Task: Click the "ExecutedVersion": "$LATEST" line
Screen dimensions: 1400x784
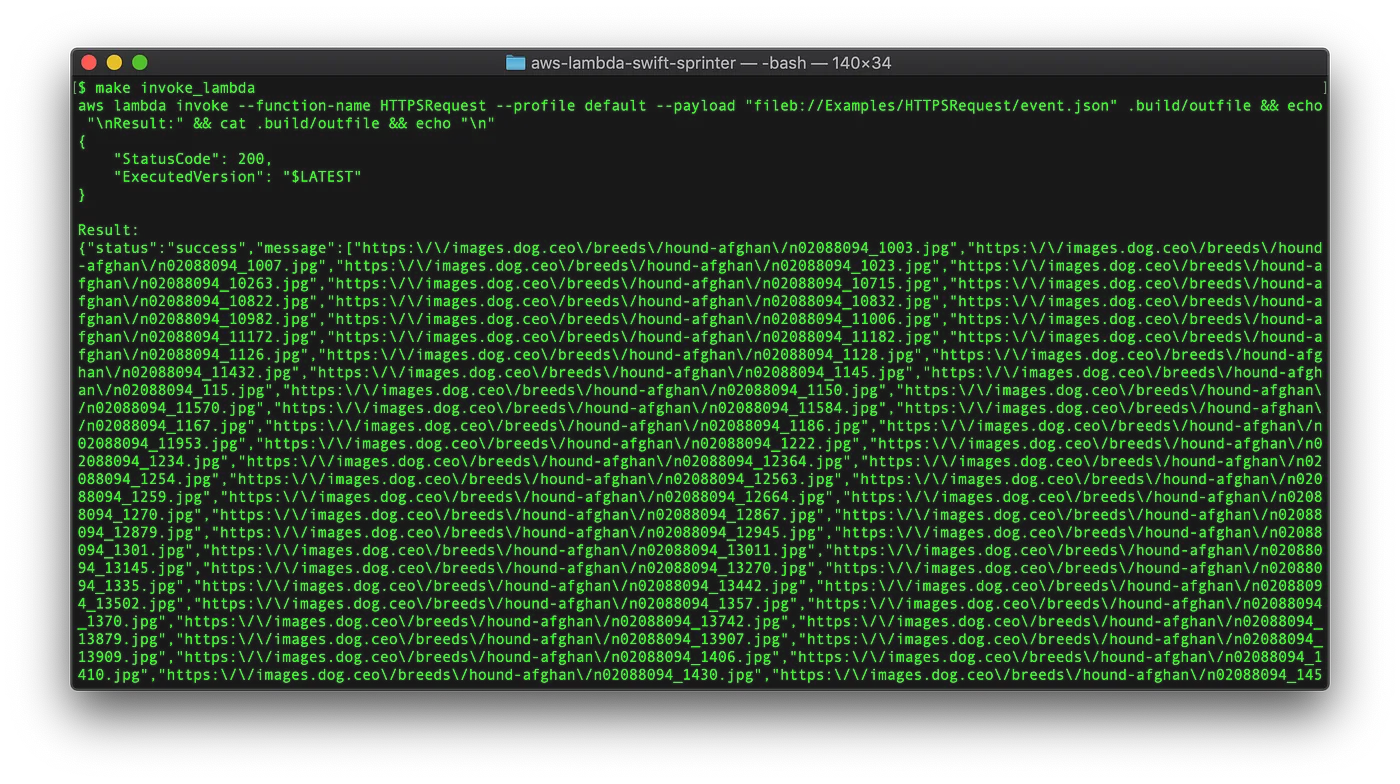Action: click(237, 177)
